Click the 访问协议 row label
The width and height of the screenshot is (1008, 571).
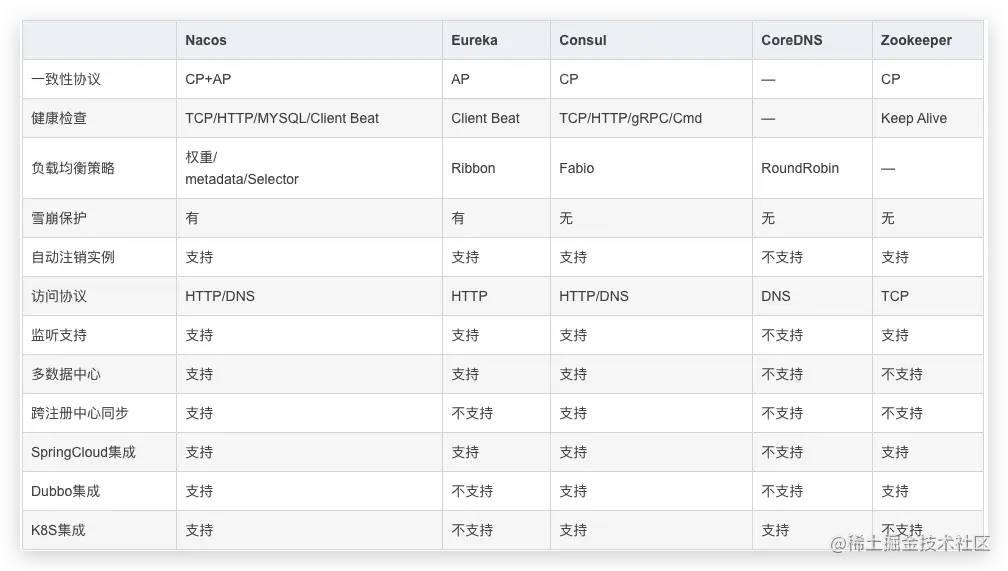(58, 296)
